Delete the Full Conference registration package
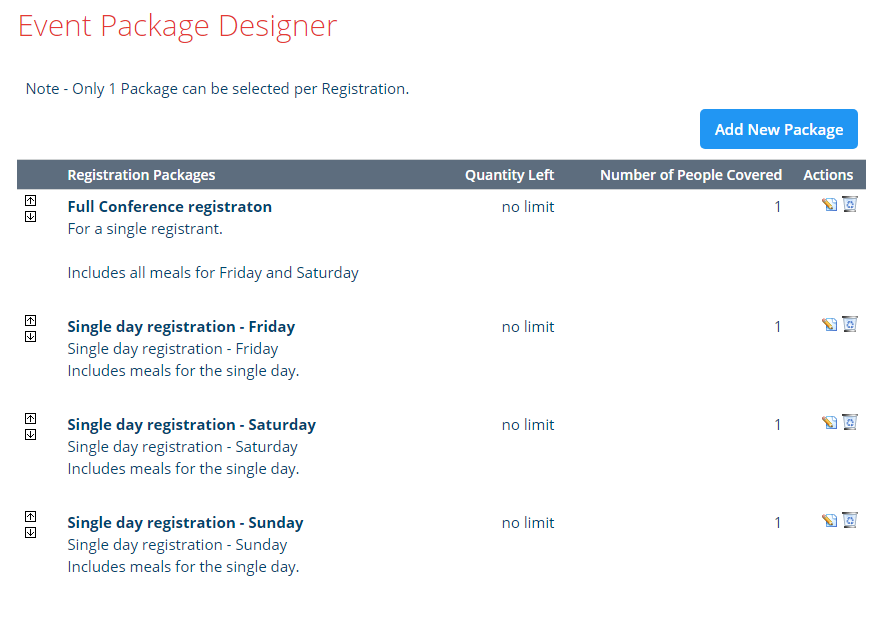 [849, 205]
